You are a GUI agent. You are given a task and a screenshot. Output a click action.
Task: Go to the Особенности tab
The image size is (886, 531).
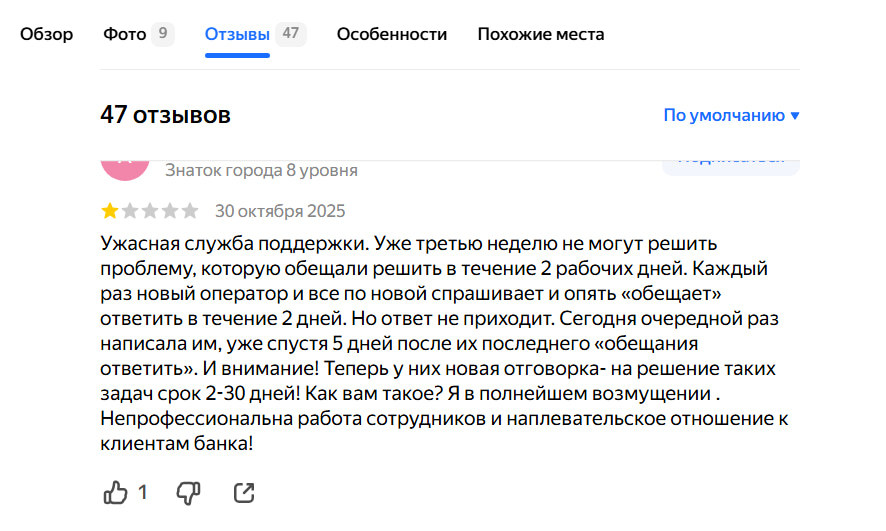[391, 34]
